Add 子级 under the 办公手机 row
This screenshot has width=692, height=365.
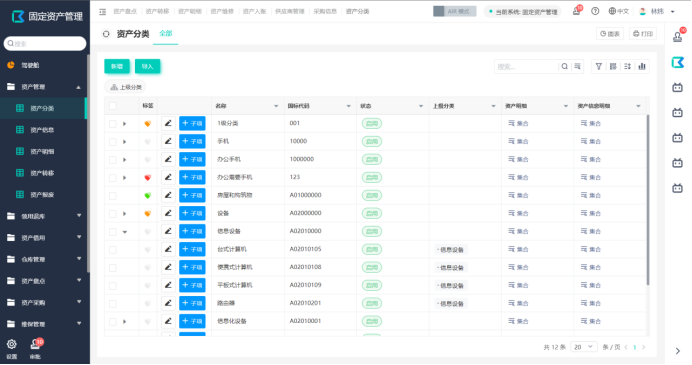pyautogui.click(x=192, y=159)
